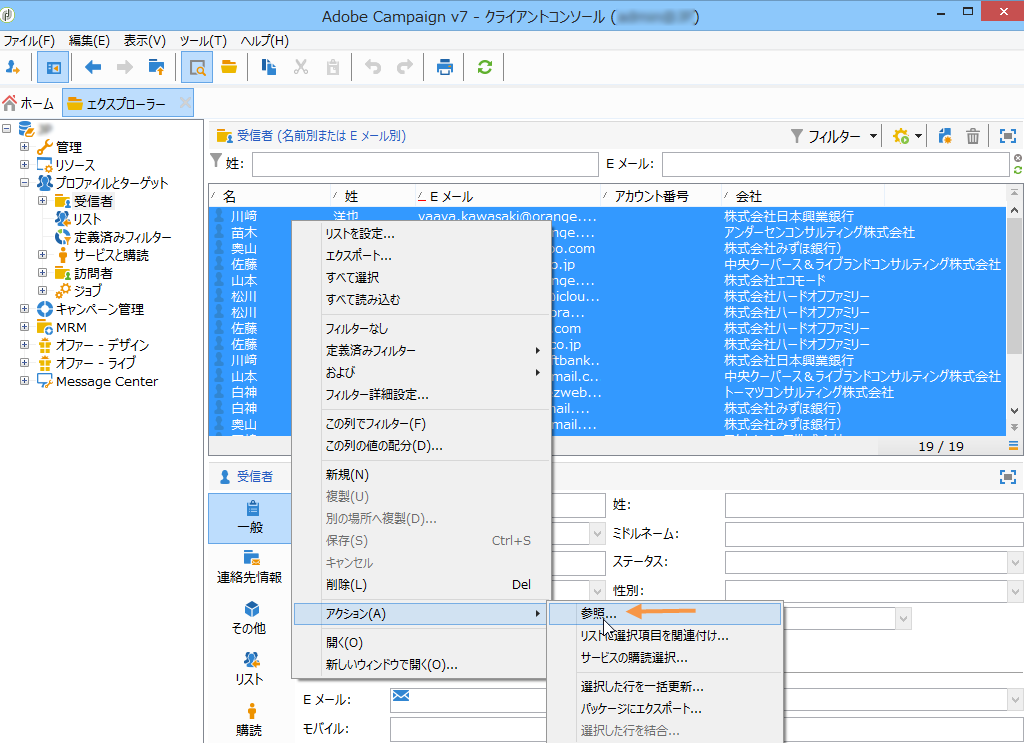Image resolution: width=1035 pixels, height=743 pixels.
Task: Close the エクスプローラー tab
Action: [185, 103]
